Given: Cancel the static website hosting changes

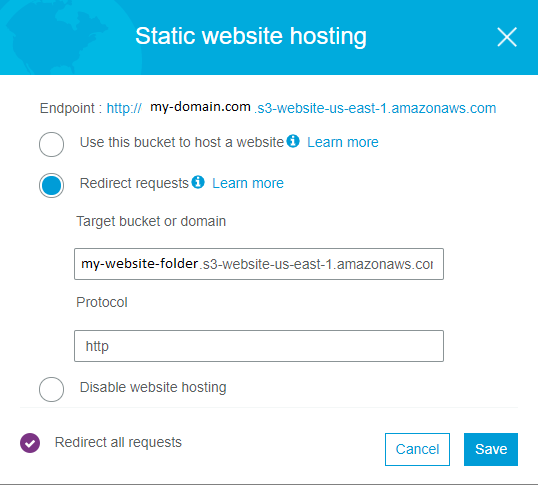Looking at the screenshot, I should click(x=417, y=449).
